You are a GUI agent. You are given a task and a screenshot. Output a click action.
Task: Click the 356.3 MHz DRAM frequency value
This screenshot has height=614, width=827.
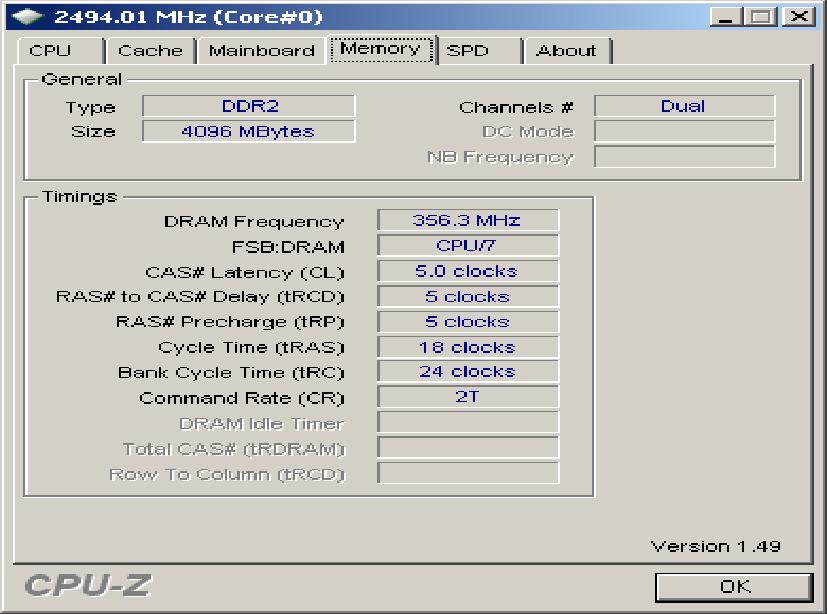click(468, 220)
